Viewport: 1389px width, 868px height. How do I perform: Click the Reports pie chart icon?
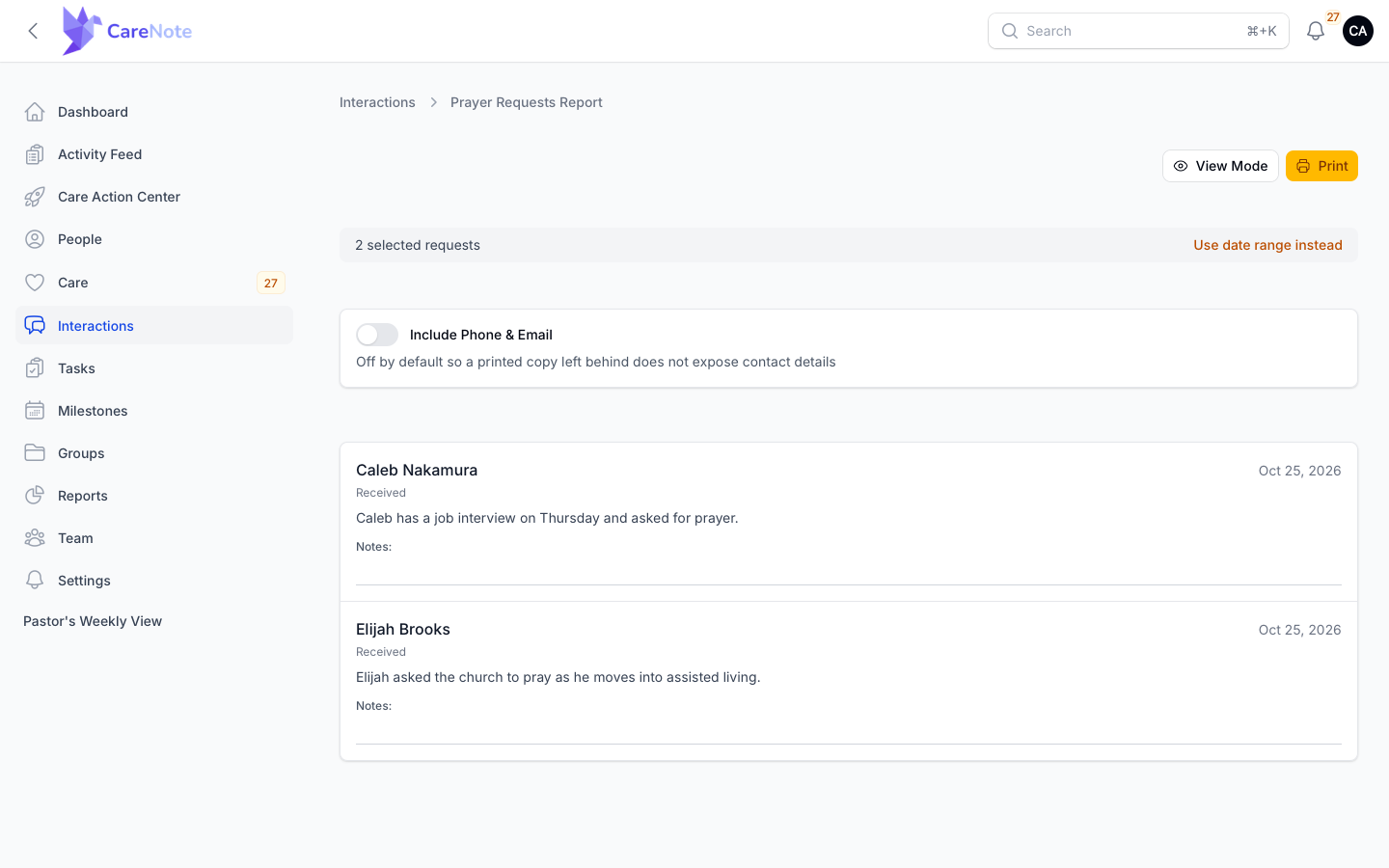tap(35, 496)
